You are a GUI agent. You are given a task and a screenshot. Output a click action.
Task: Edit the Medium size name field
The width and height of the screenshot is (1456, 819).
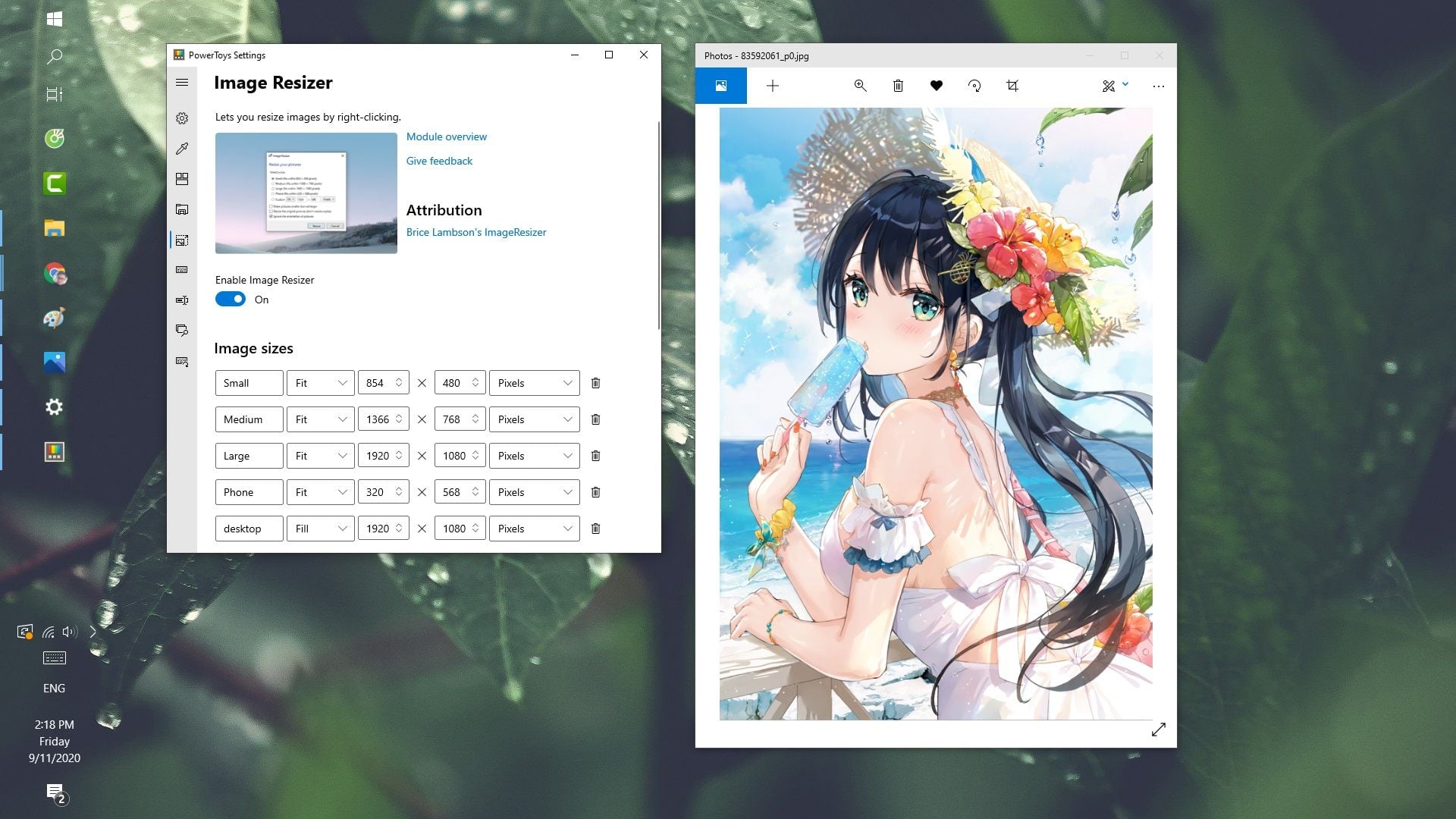[x=249, y=419]
